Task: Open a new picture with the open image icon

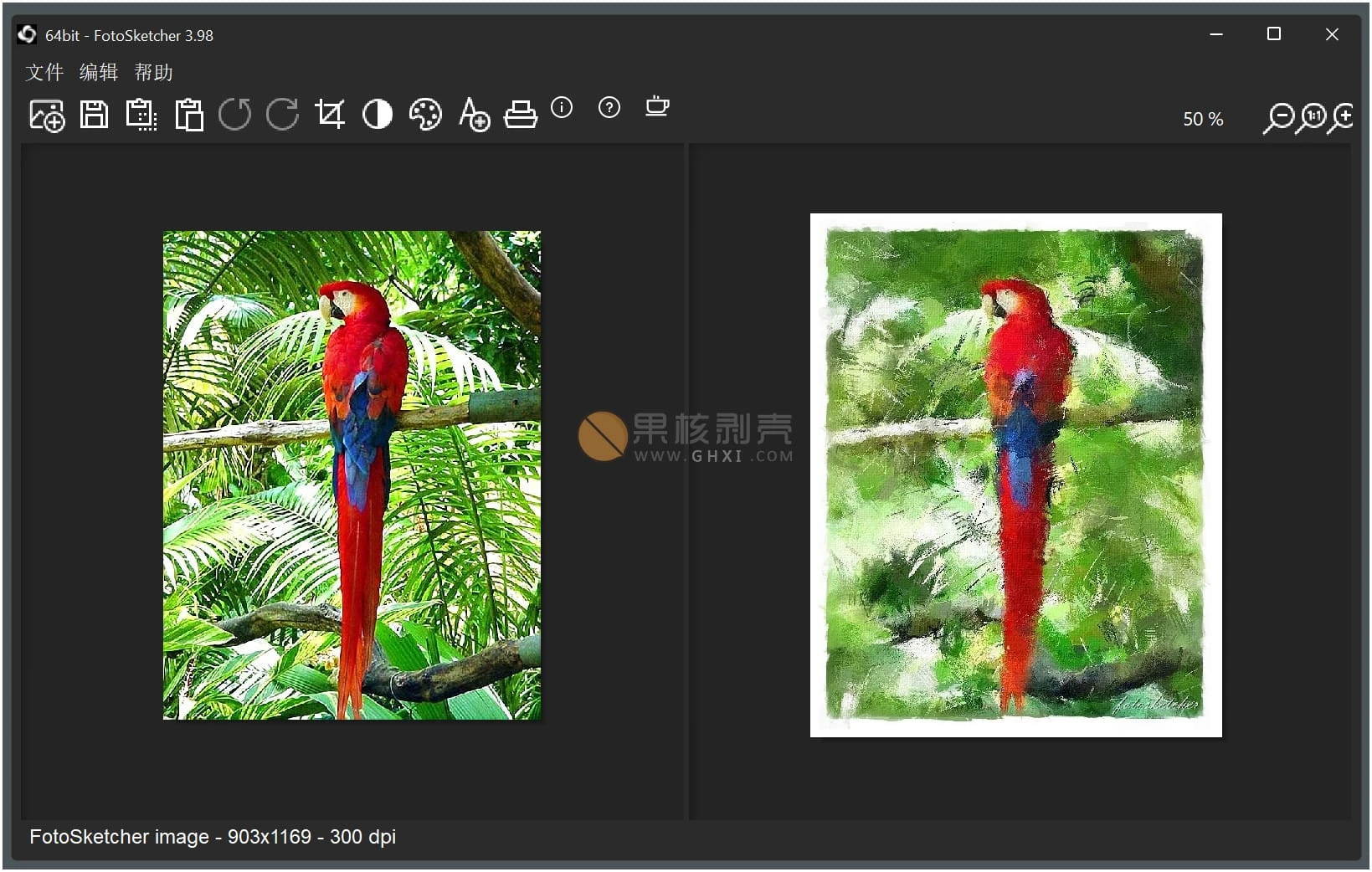Action: coord(47,115)
